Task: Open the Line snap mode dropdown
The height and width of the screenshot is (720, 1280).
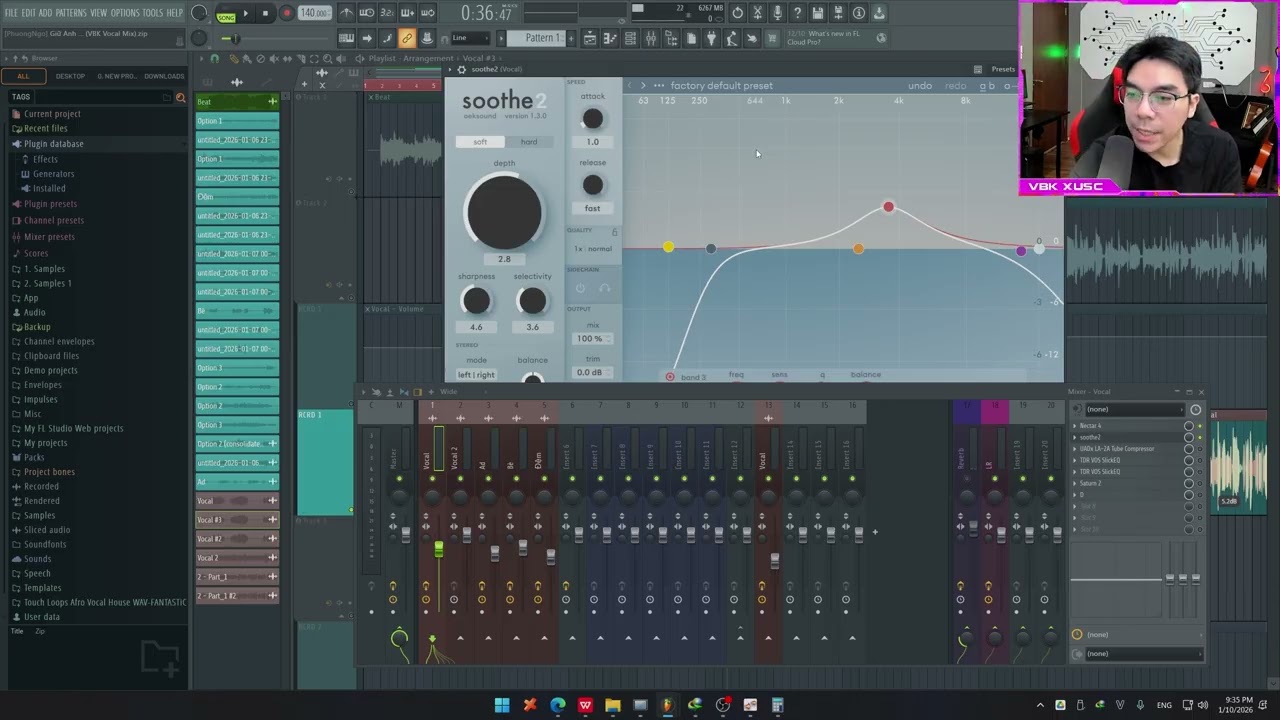Action: click(x=470, y=38)
